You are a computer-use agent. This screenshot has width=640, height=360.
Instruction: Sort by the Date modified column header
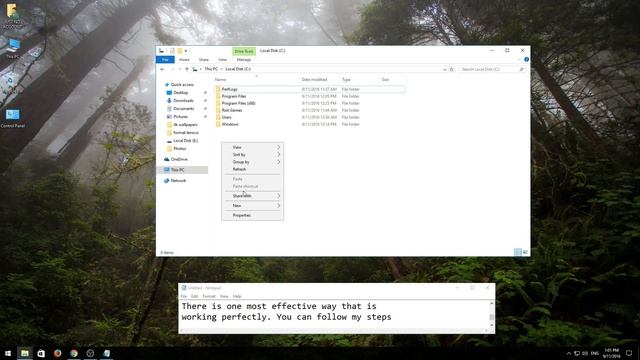pyautogui.click(x=314, y=80)
